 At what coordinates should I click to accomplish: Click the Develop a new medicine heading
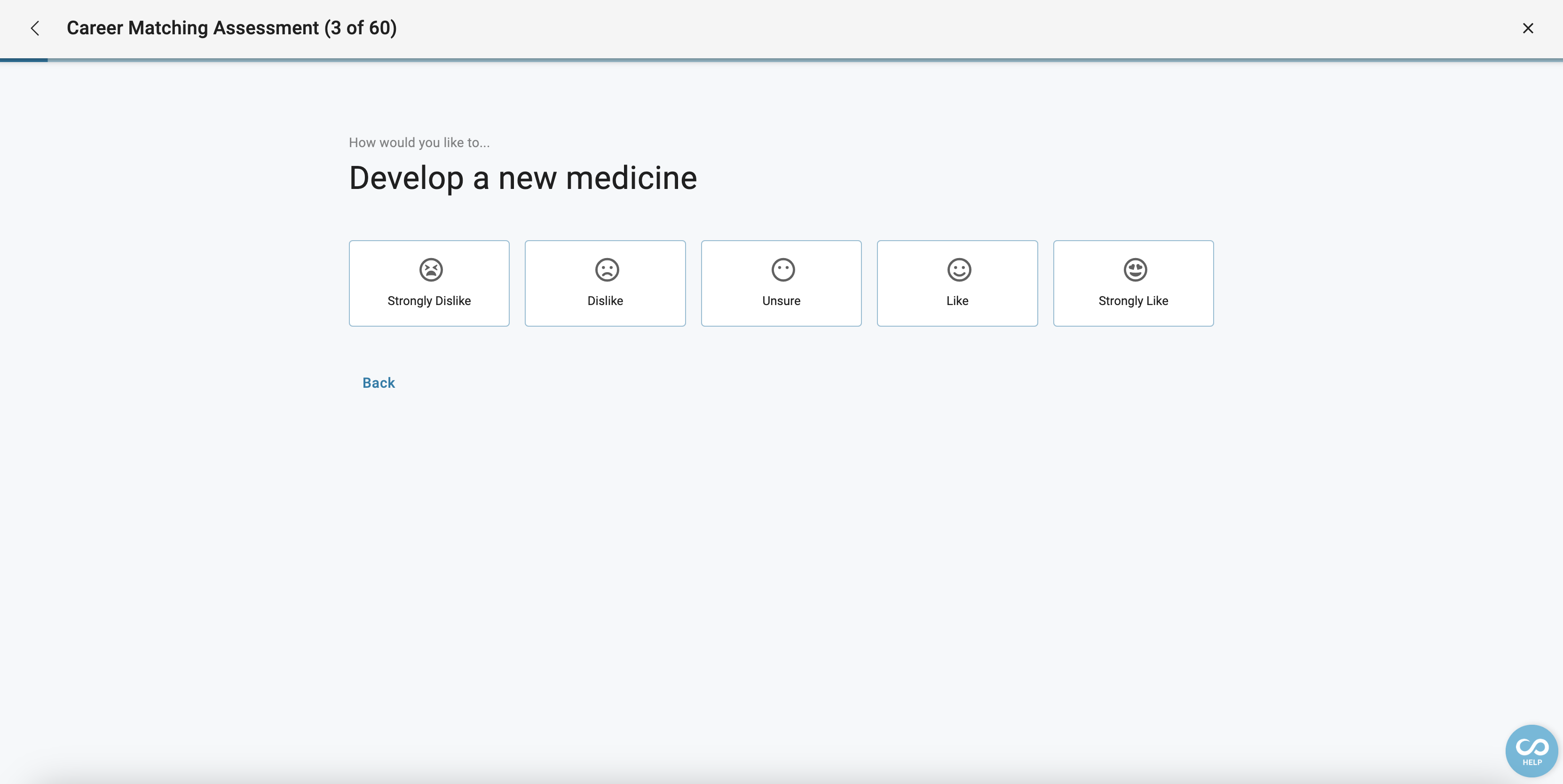click(523, 178)
